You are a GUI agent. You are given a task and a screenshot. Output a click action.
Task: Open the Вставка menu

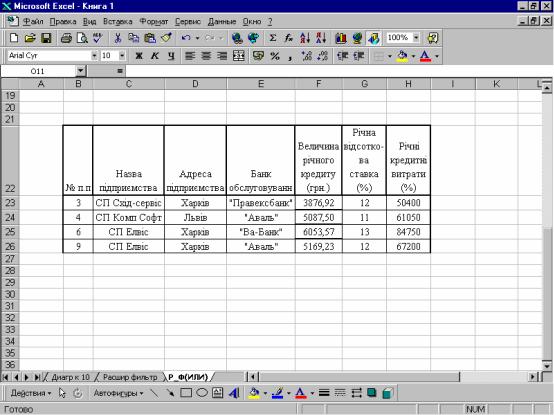pyautogui.click(x=118, y=22)
